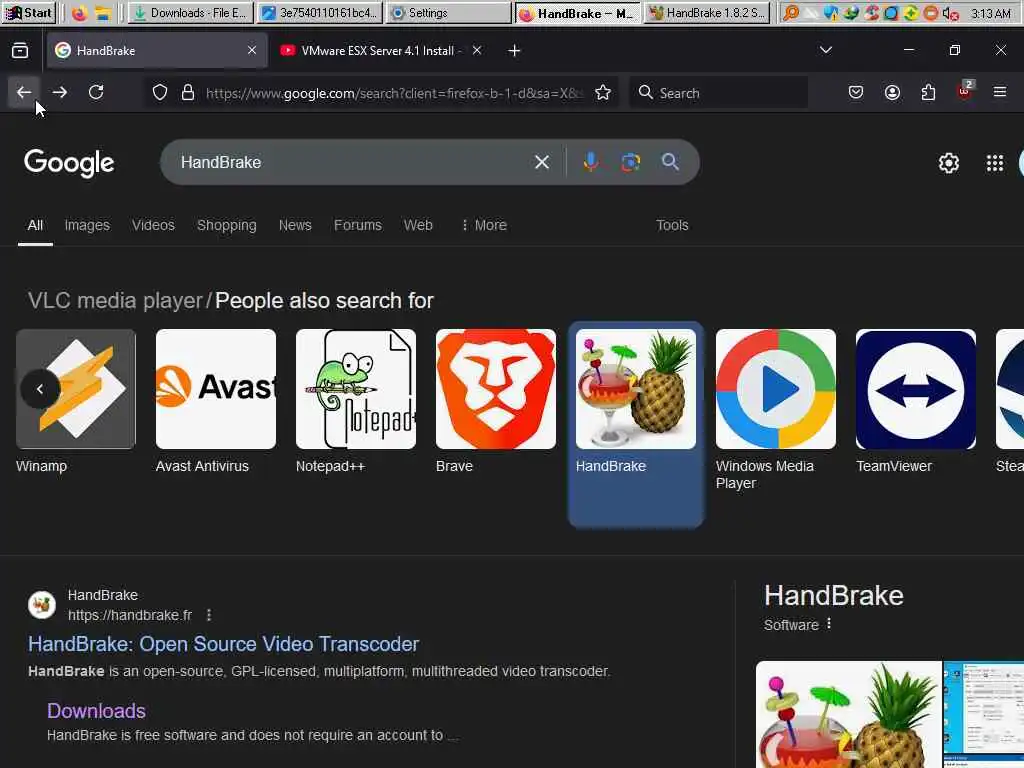Open the Firefox hamburger application menu

click(x=1000, y=92)
